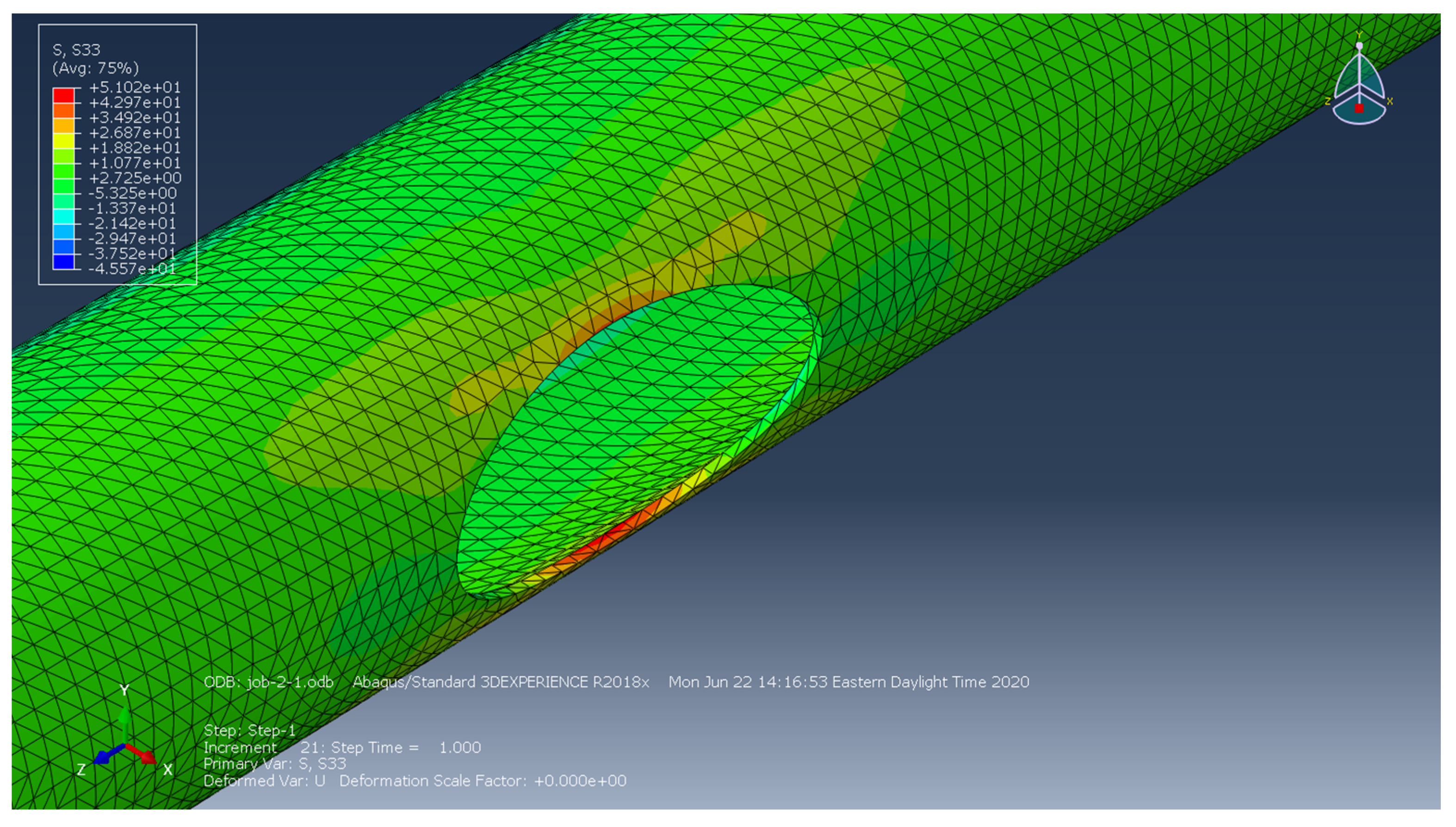
Task: Click the red square on the 3D compass
Action: coord(1359,108)
